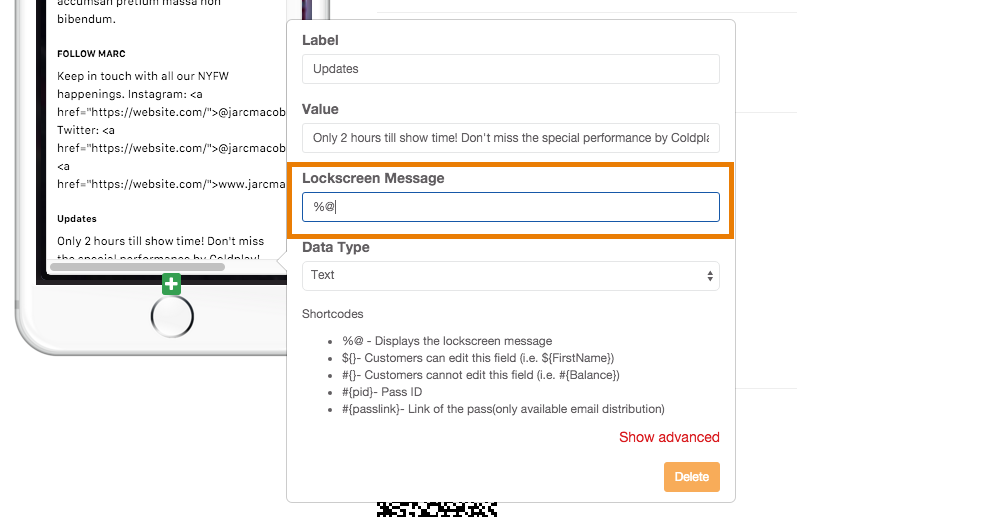Click the Shortcodes heading
Screen dimensions: 987x517
pos(332,314)
